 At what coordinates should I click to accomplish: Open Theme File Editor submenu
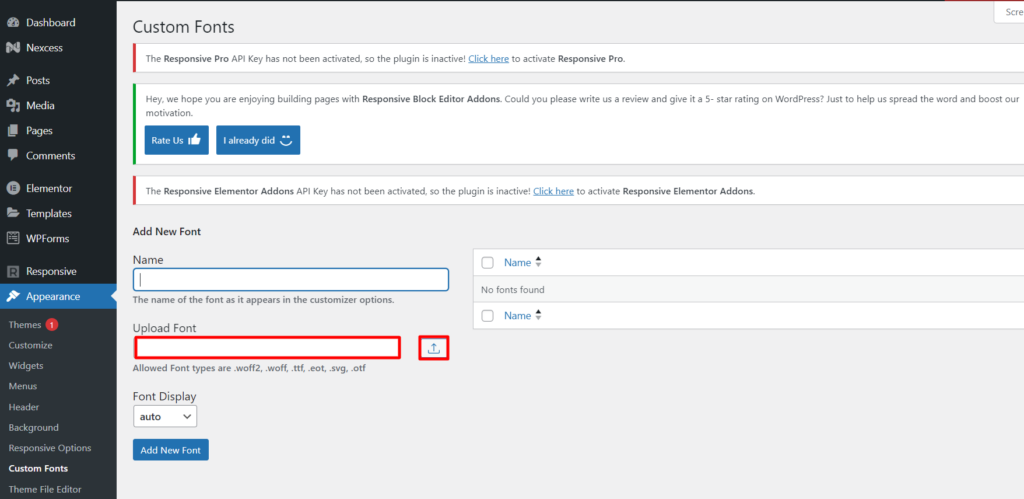pos(45,489)
